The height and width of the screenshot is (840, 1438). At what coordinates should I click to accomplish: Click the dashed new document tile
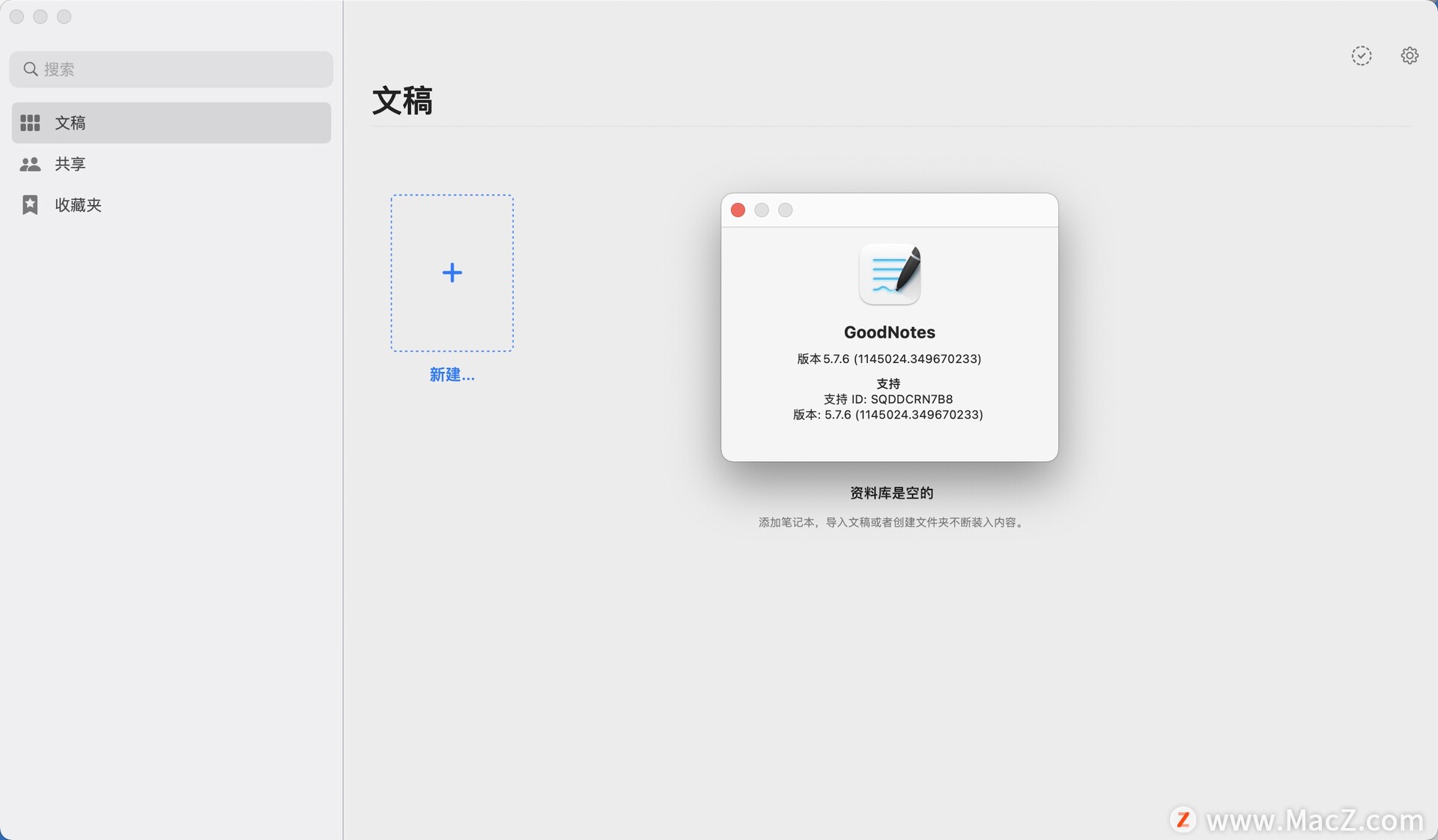452,273
